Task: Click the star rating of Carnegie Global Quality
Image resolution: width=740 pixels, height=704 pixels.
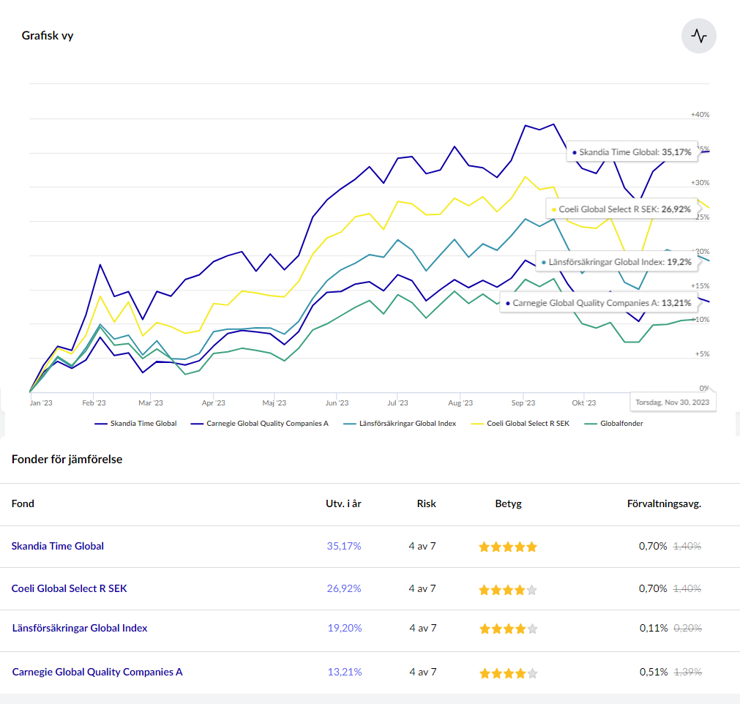Action: [x=508, y=673]
